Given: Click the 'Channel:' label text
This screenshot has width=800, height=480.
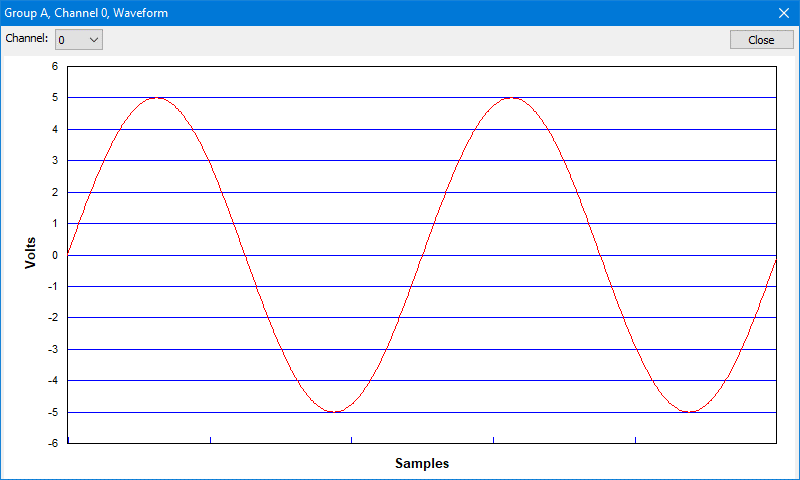Looking at the screenshot, I should pos(27,38).
